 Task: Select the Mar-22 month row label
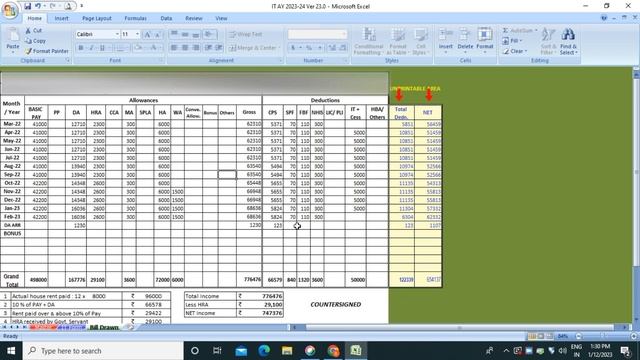12,124
